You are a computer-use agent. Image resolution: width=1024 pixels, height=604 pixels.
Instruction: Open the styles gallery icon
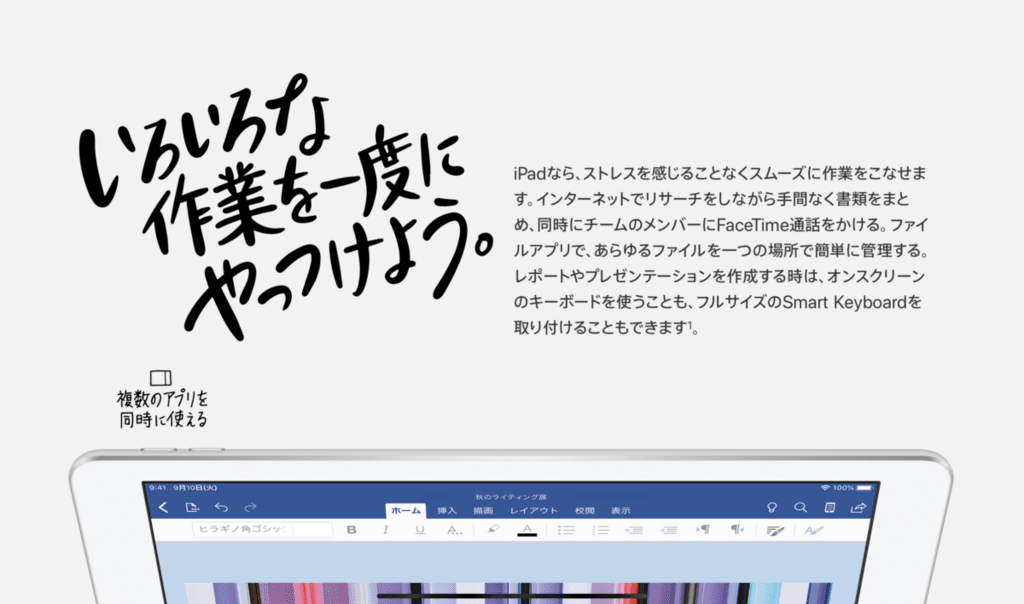pos(775,530)
